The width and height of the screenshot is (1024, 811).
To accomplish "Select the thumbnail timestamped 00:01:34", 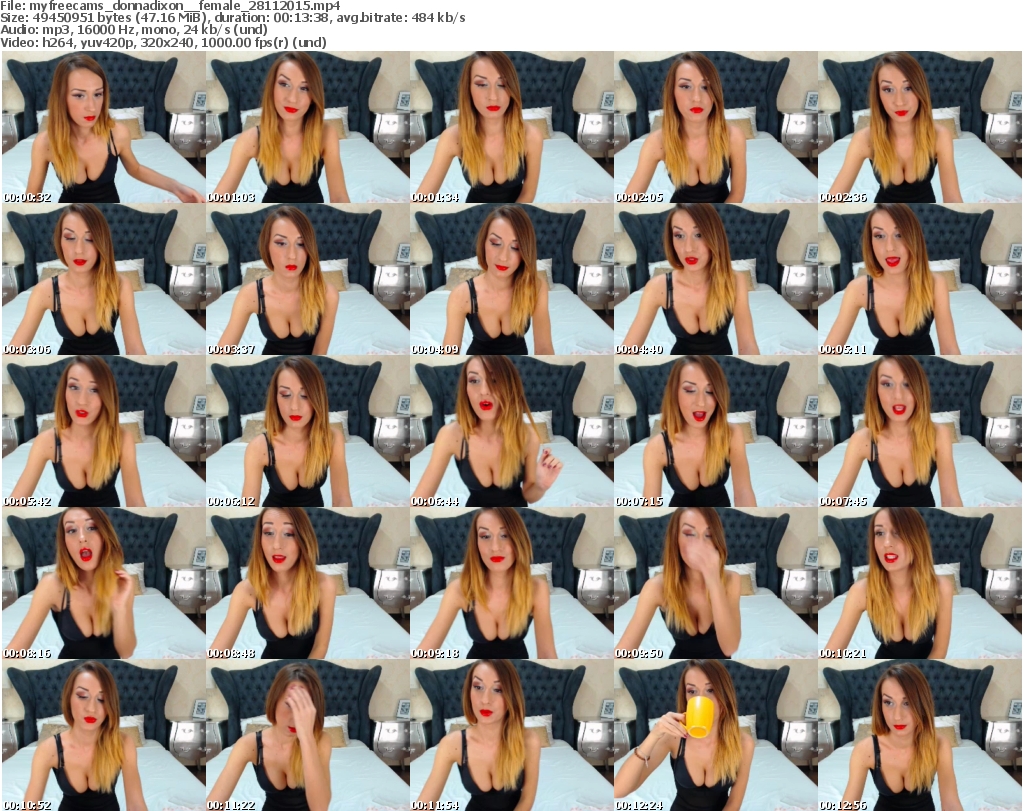I will tap(511, 127).
